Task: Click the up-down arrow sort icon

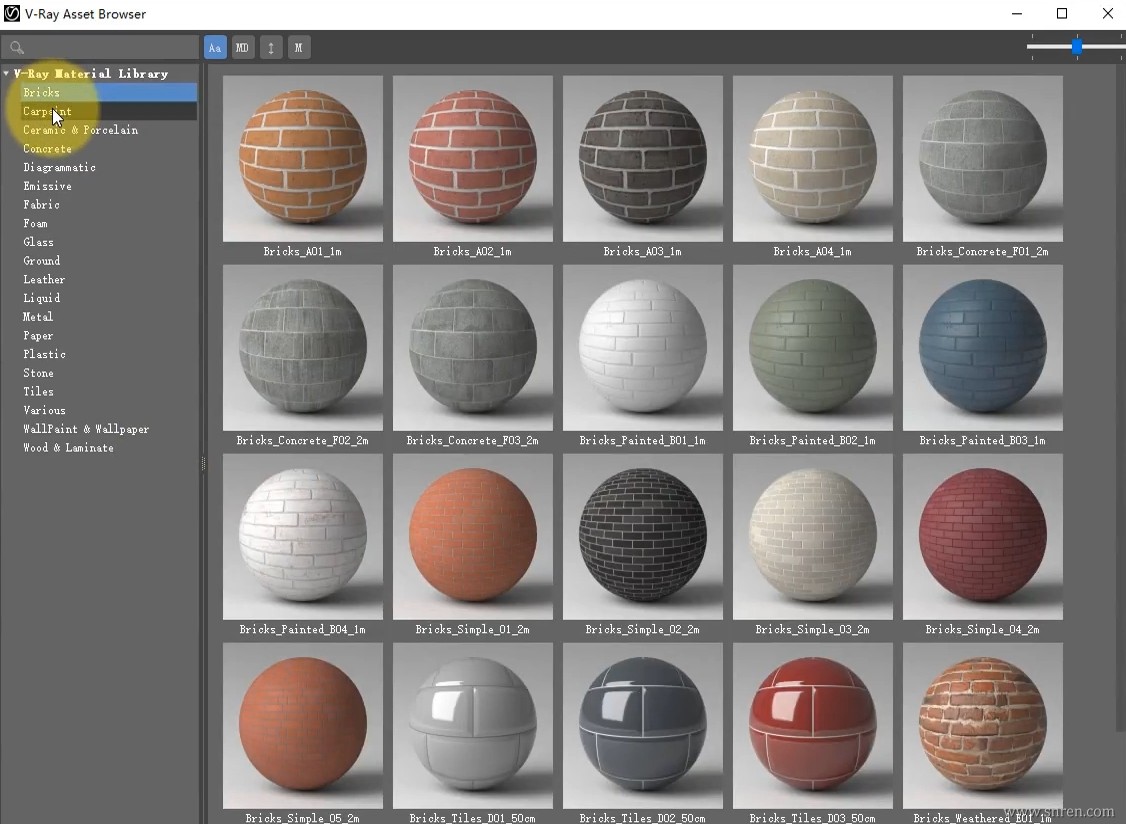Action: 271,47
